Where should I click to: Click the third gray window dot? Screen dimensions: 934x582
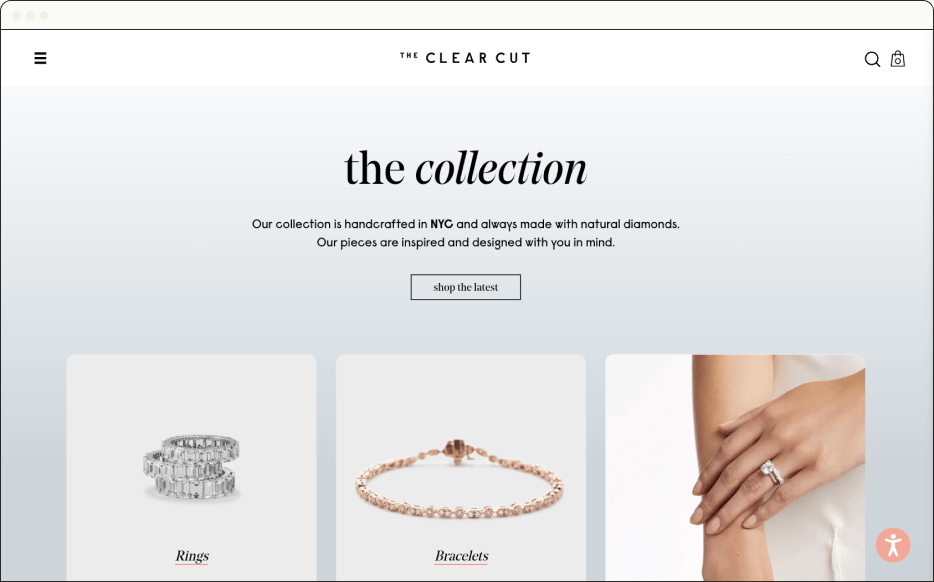point(45,15)
